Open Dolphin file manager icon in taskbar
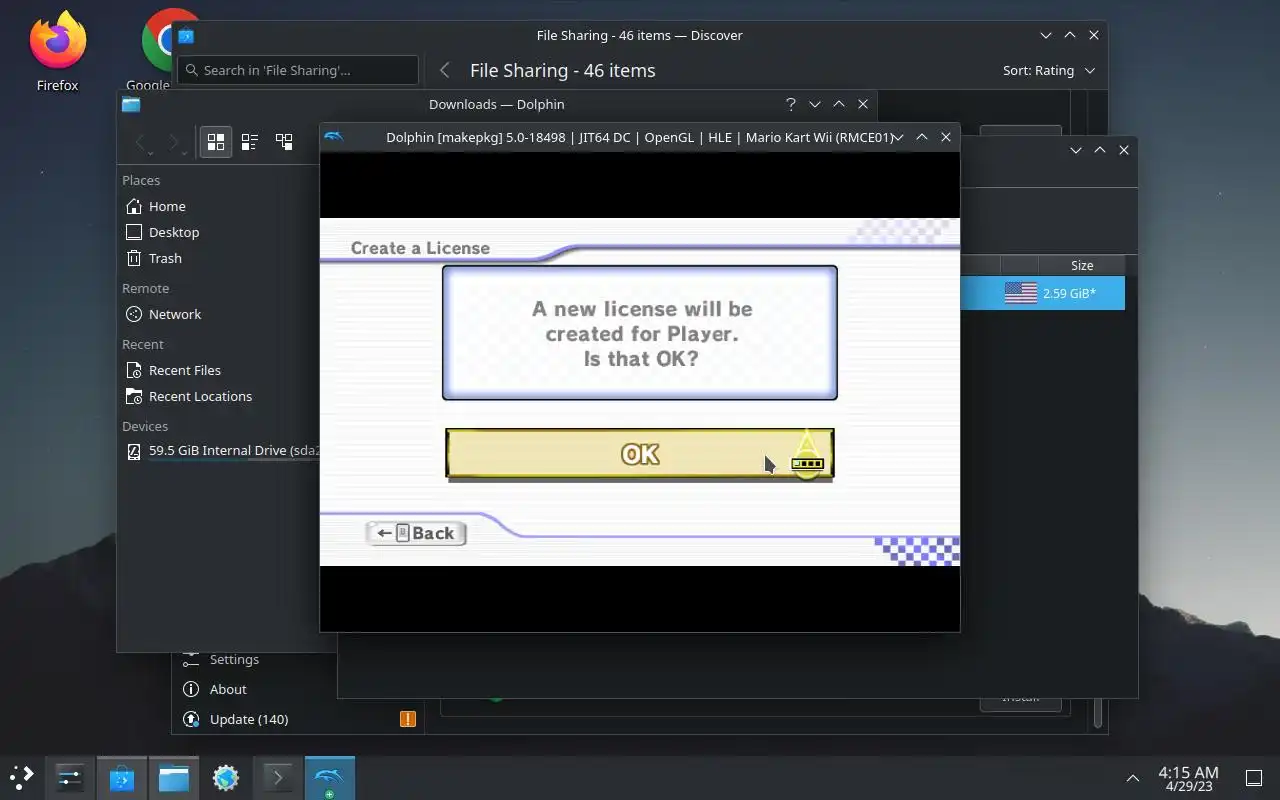Screen dimensions: 1280x800 (173, 777)
